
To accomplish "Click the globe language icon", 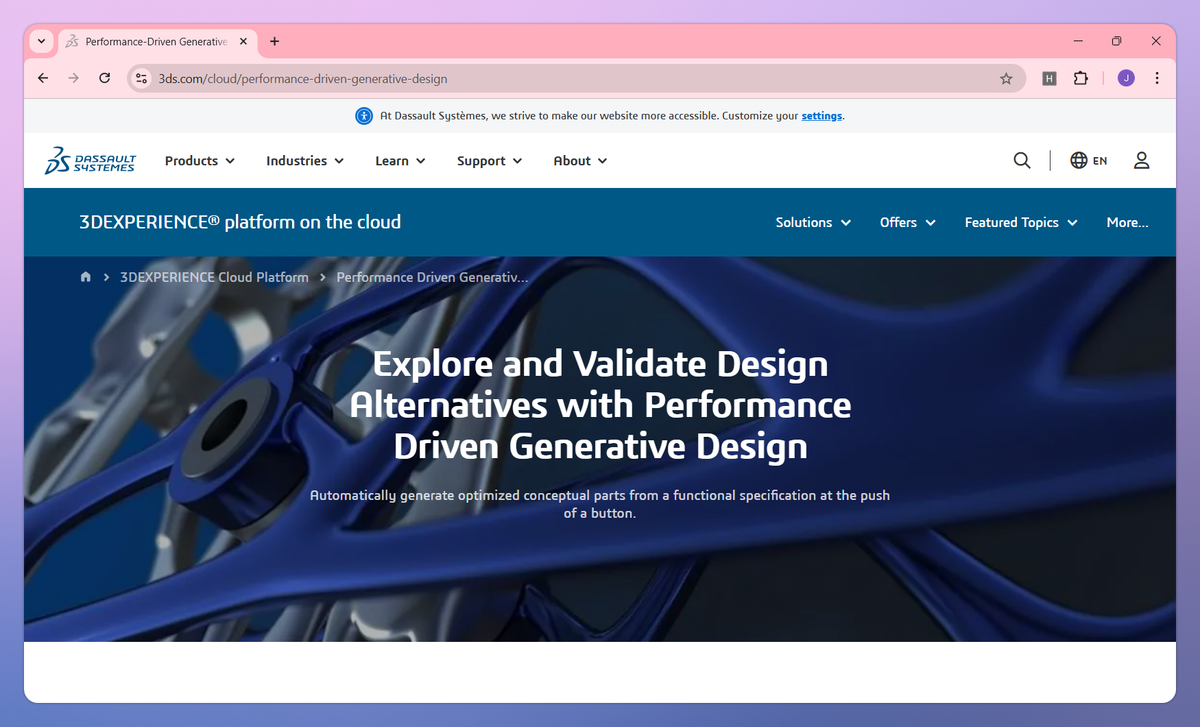I will point(1078,160).
